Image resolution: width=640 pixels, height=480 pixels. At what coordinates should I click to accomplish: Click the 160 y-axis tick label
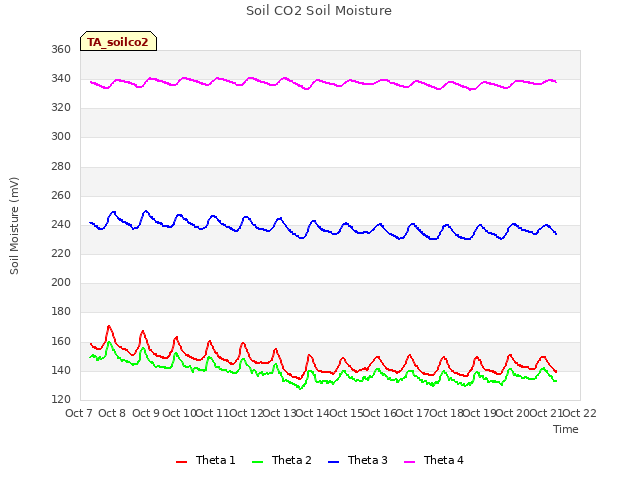tap(61, 341)
